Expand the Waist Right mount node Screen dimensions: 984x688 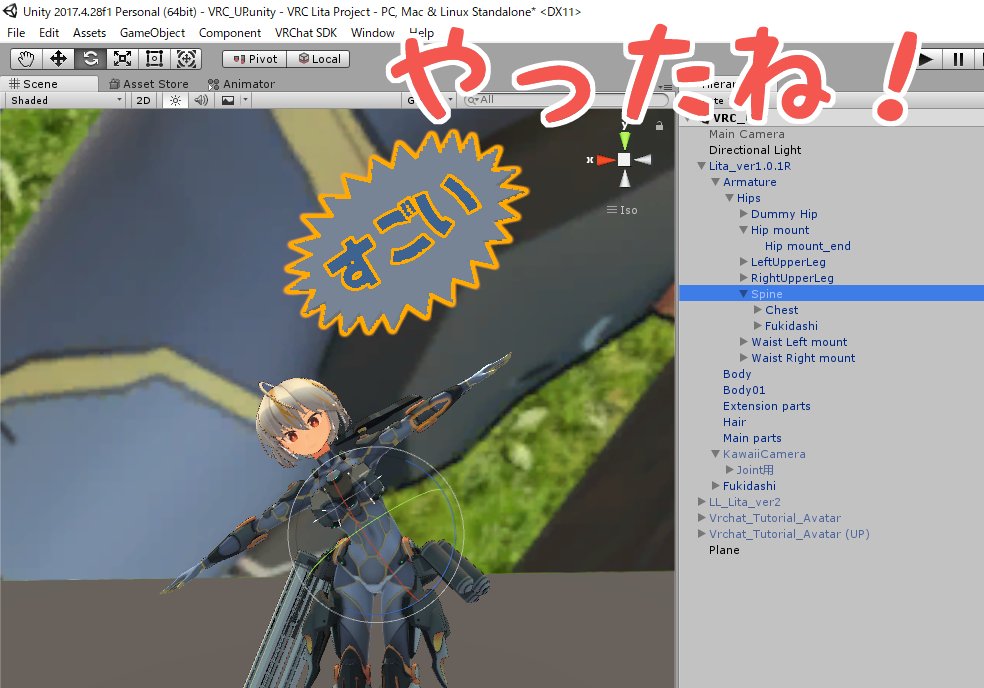pos(744,358)
